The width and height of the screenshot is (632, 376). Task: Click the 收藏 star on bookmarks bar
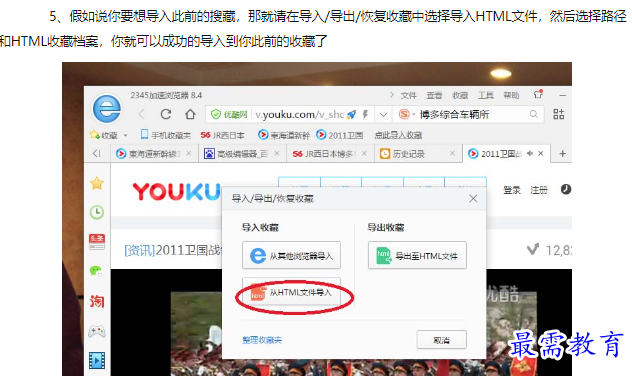point(103,135)
